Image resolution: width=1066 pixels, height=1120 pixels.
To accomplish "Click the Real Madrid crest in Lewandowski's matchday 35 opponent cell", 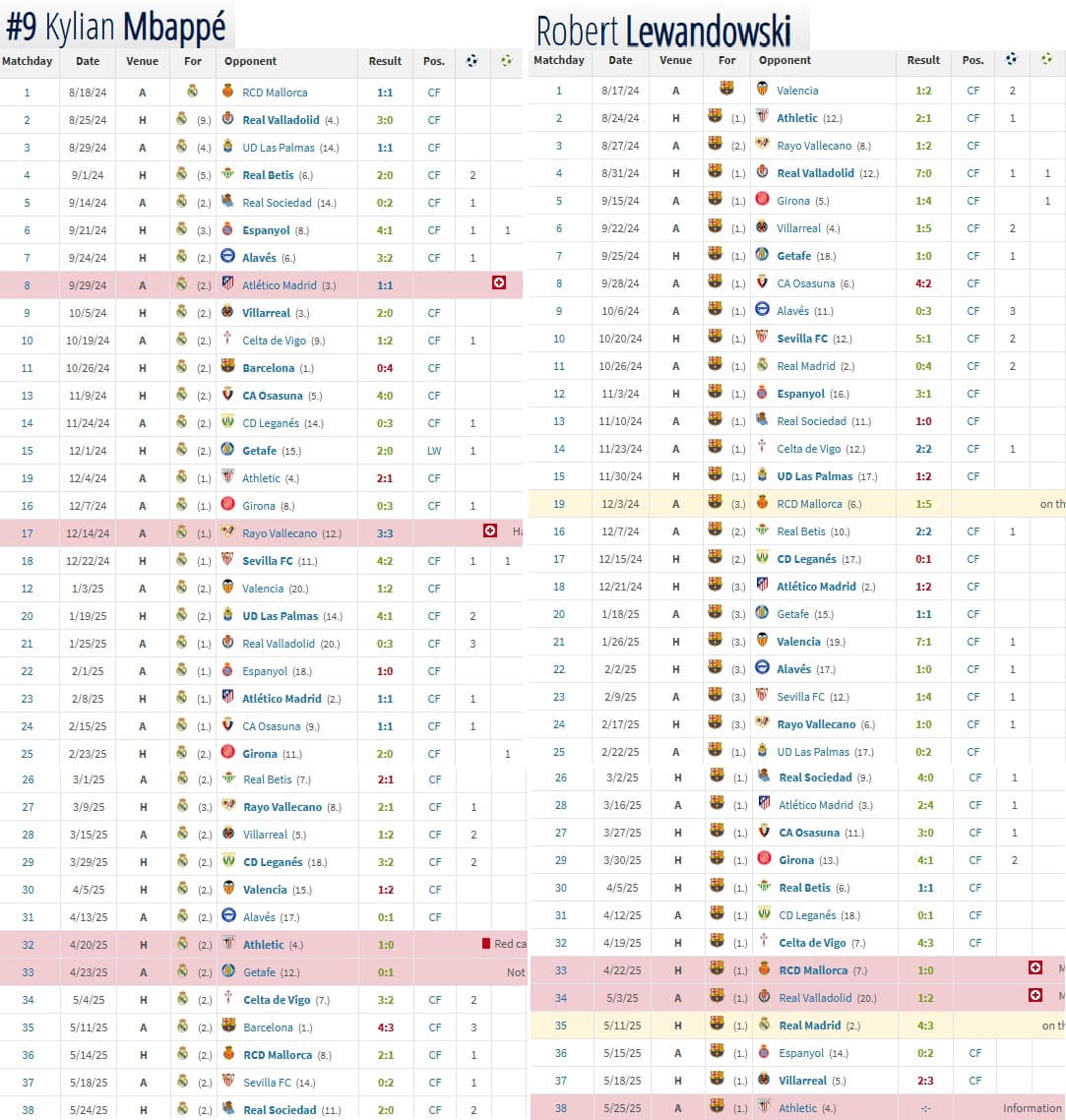I will [x=762, y=1025].
